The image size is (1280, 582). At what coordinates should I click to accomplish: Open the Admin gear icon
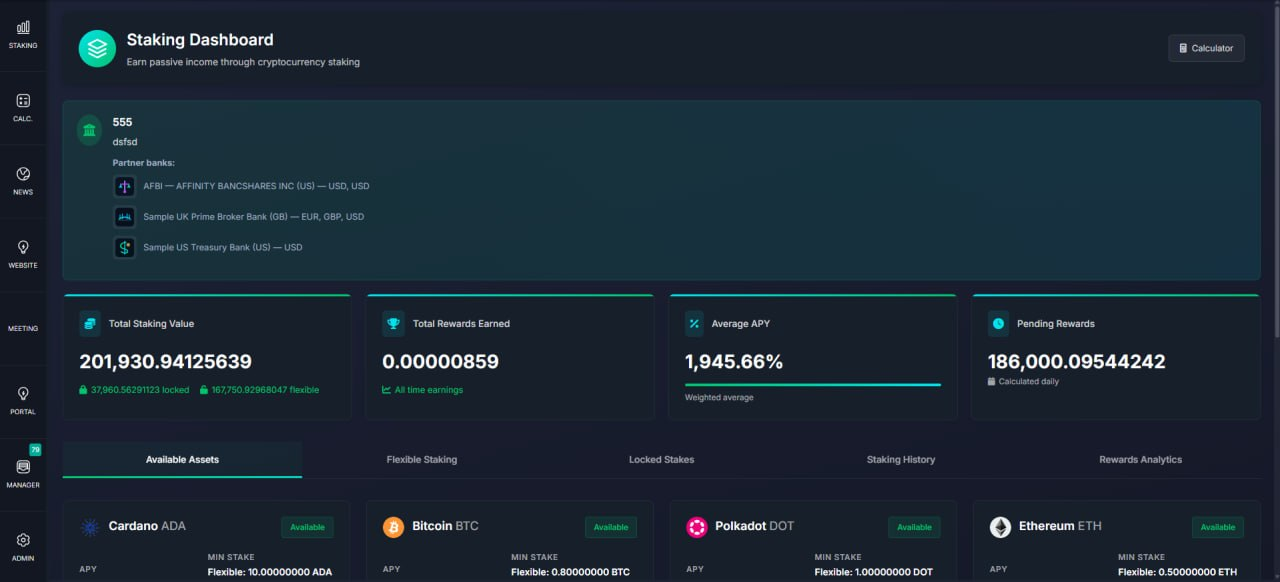pyautogui.click(x=23, y=540)
